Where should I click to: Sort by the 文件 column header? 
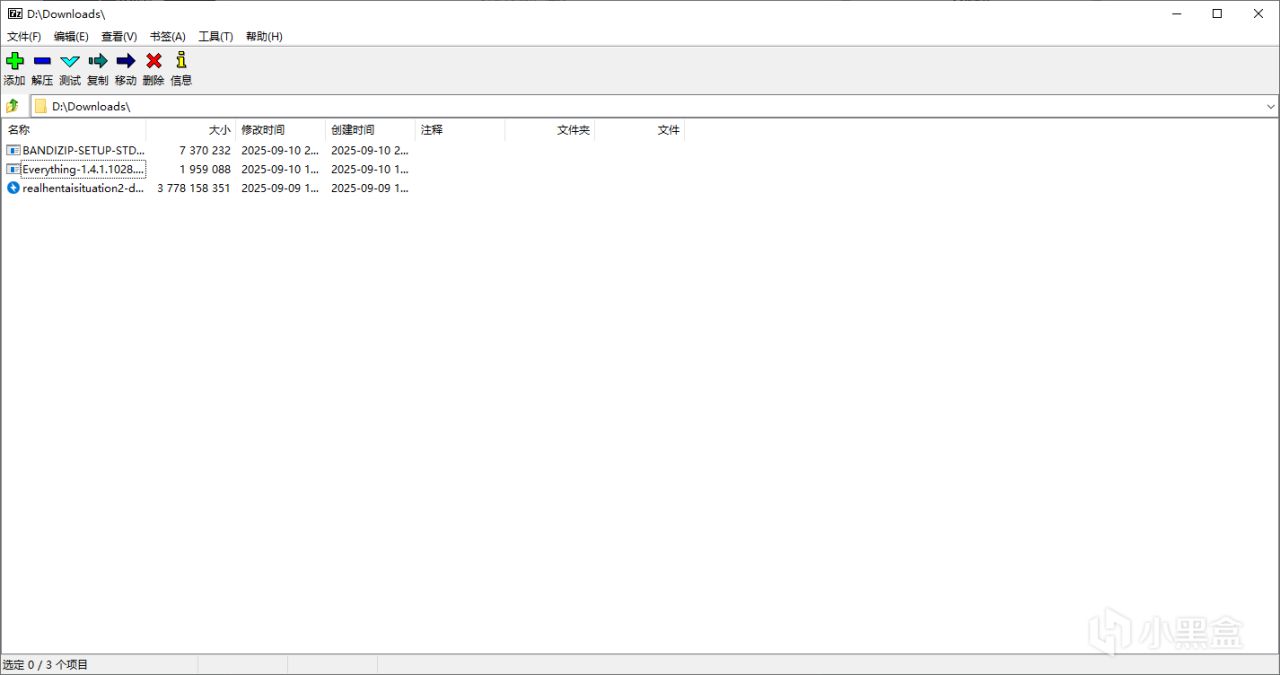[641, 130]
